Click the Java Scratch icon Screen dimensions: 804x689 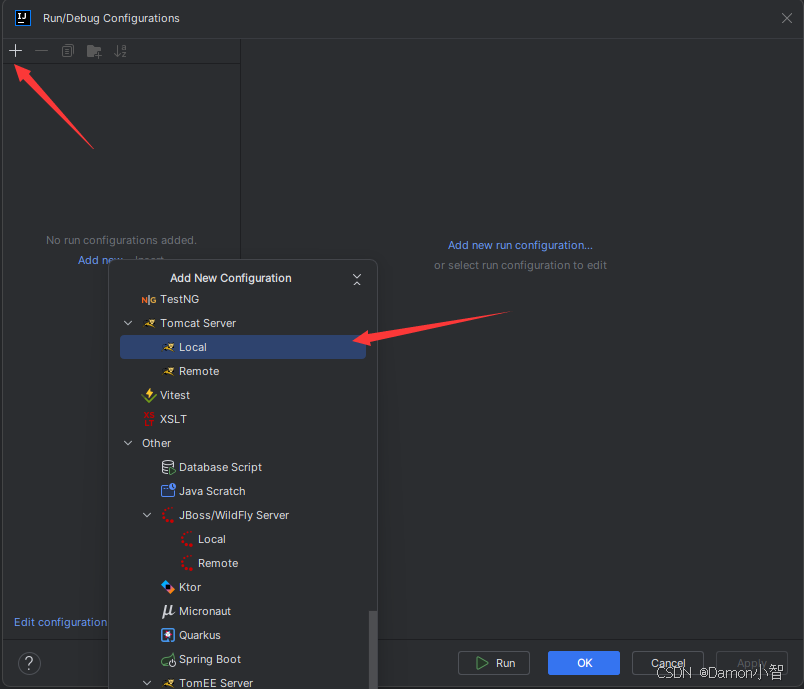pos(168,491)
